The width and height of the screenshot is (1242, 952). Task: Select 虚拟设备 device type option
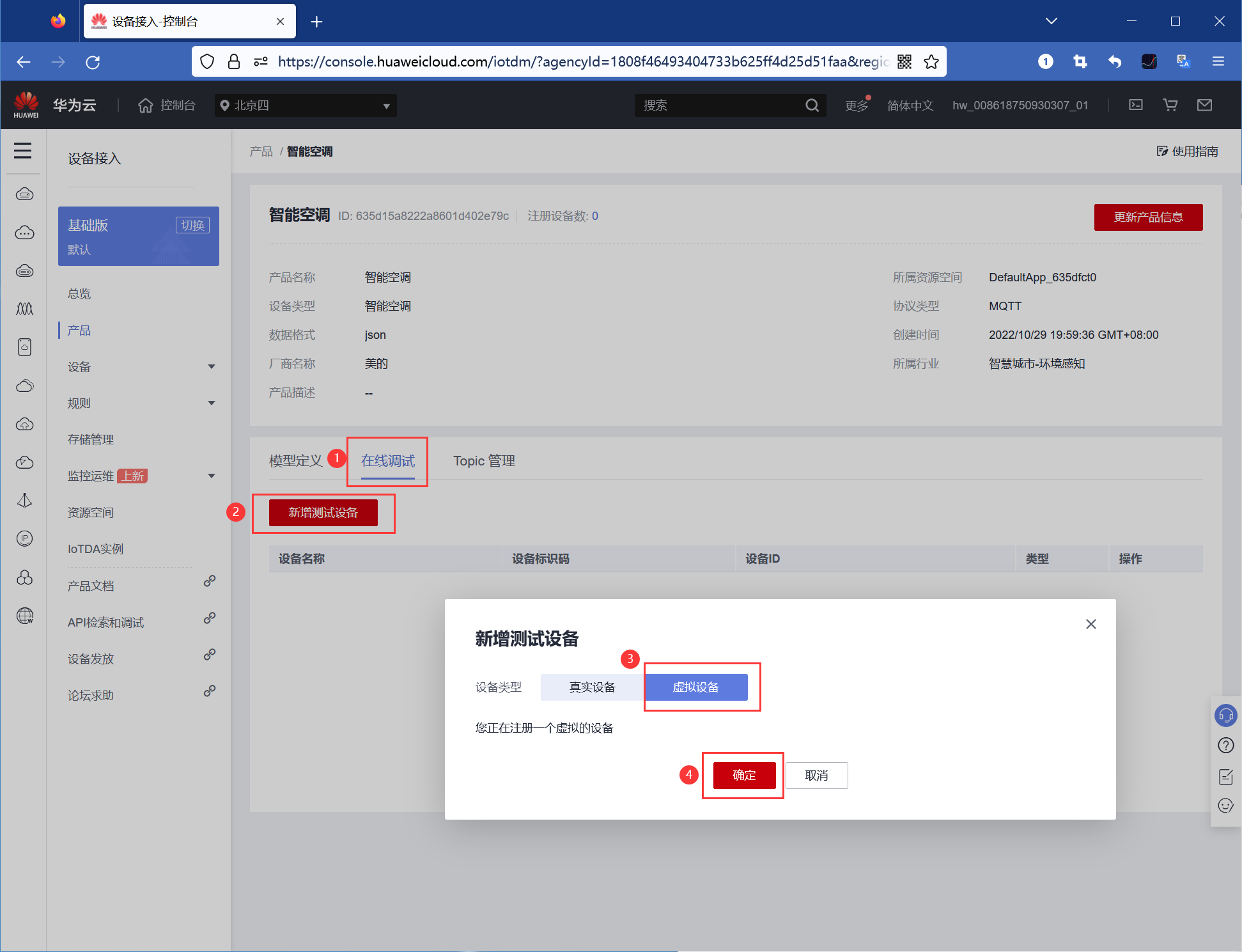click(x=695, y=687)
